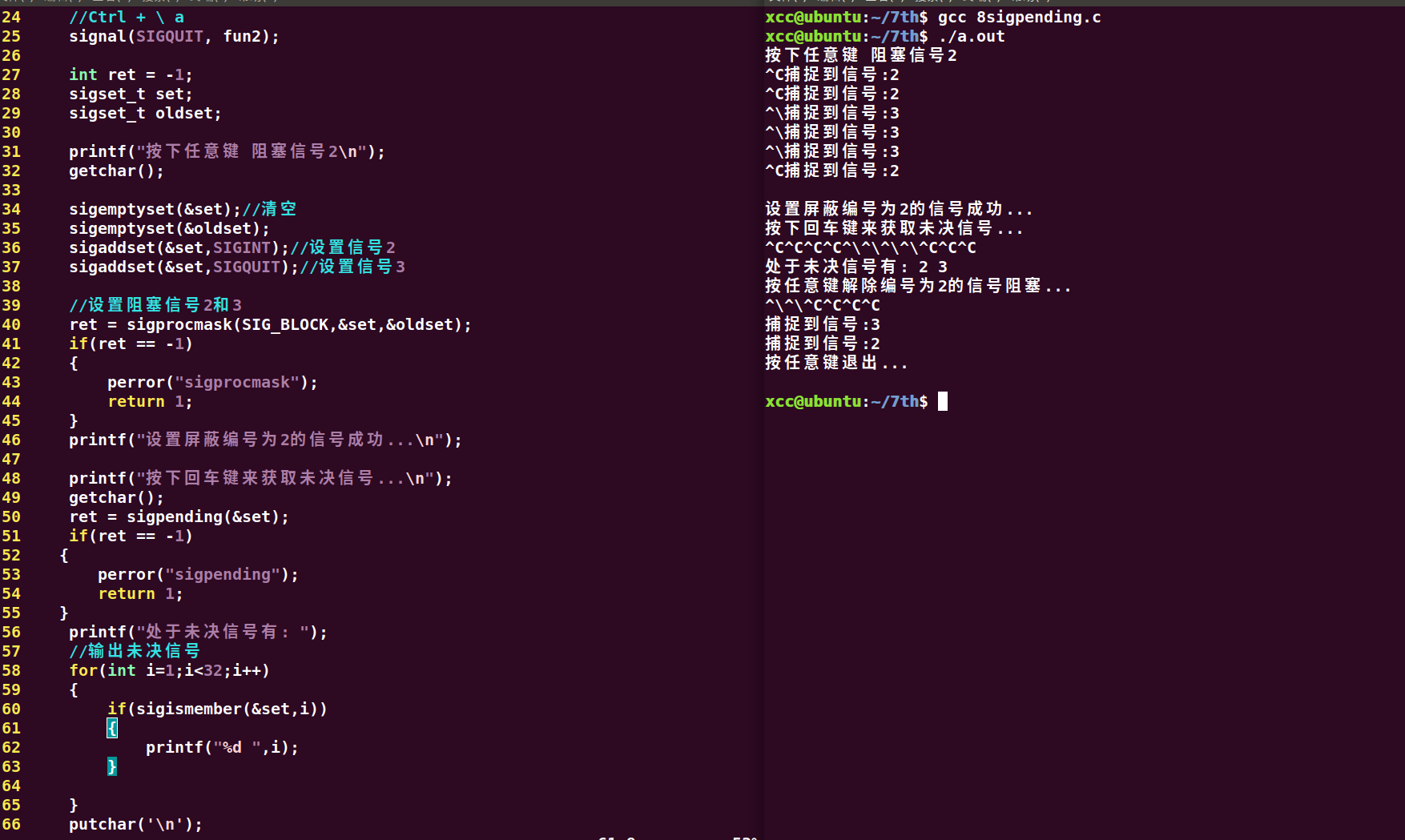Click the perror("sigpending") line
Image resolution: width=1405 pixels, height=840 pixels.
tap(198, 574)
